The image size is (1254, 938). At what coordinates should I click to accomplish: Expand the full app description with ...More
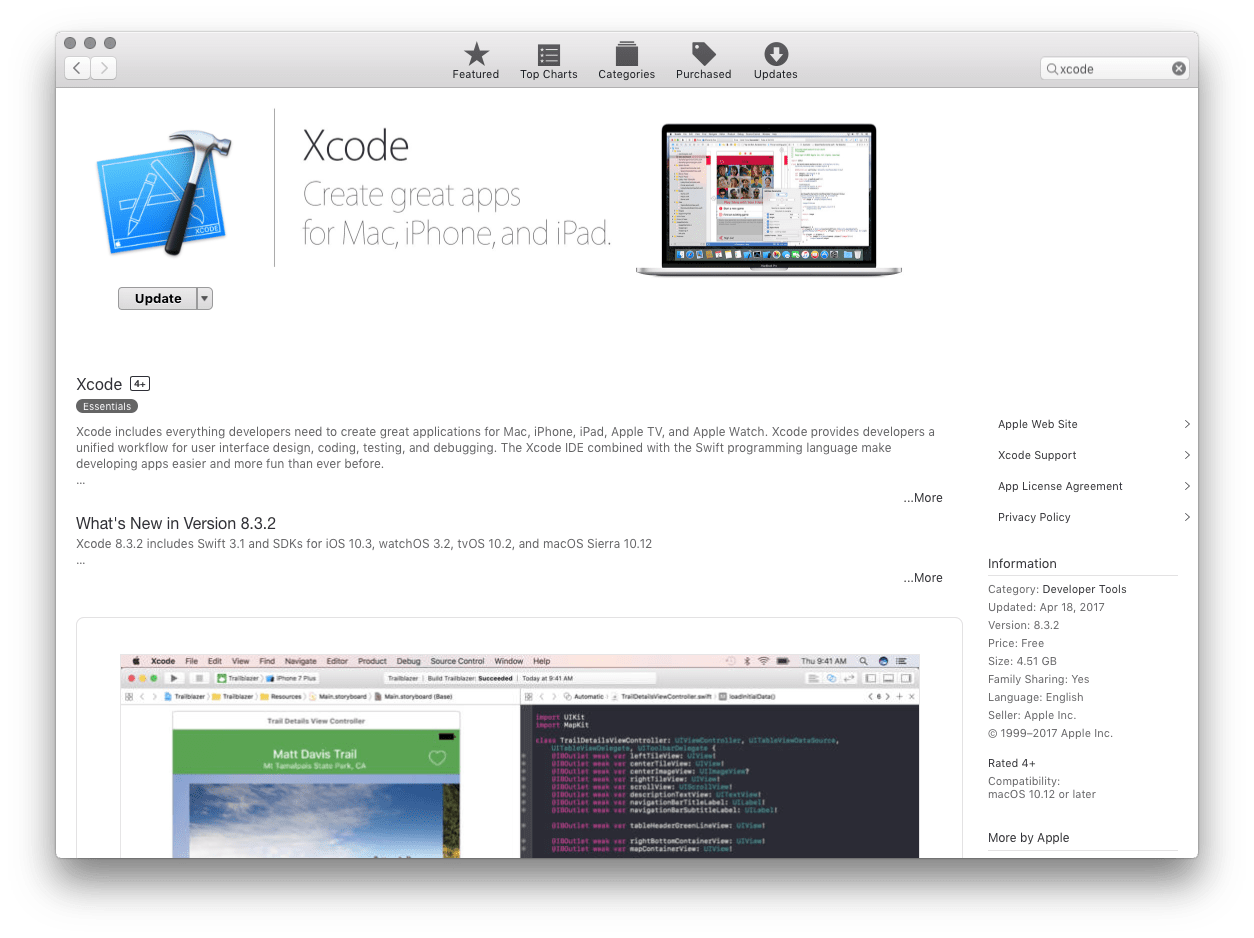coord(922,497)
